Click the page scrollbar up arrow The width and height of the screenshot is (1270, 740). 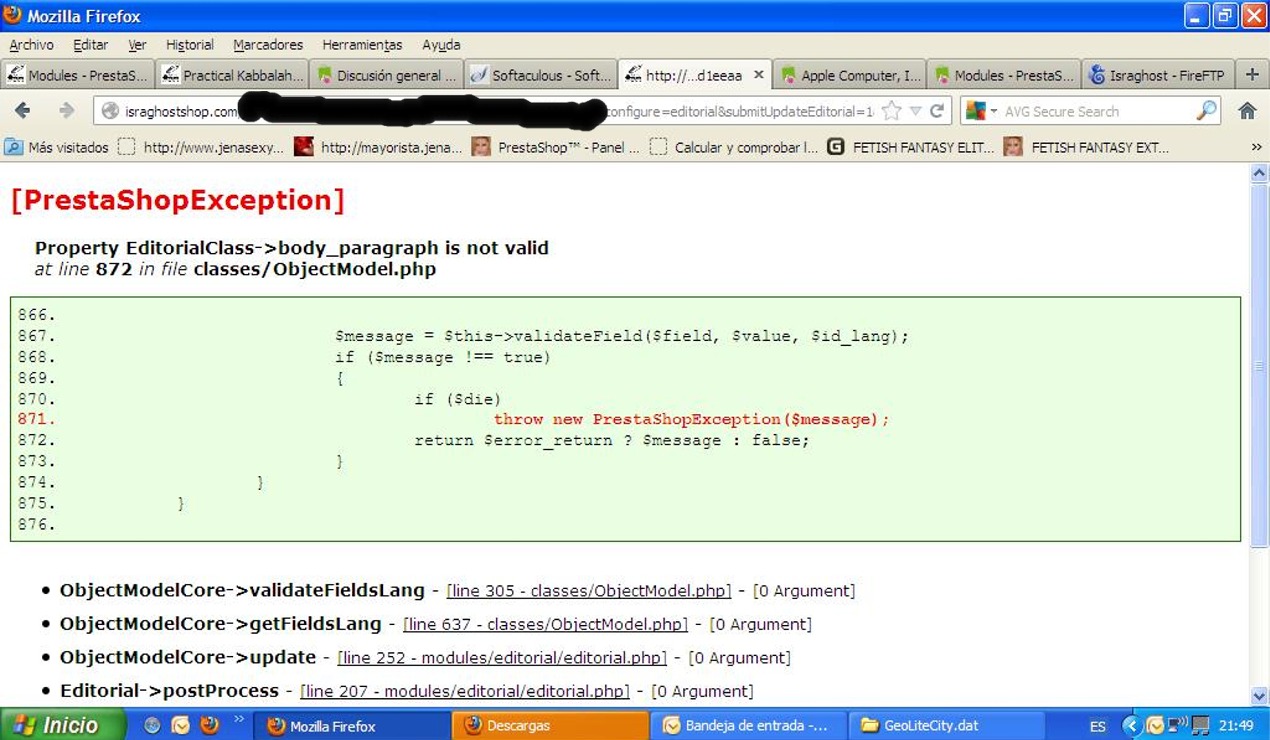[x=1260, y=173]
